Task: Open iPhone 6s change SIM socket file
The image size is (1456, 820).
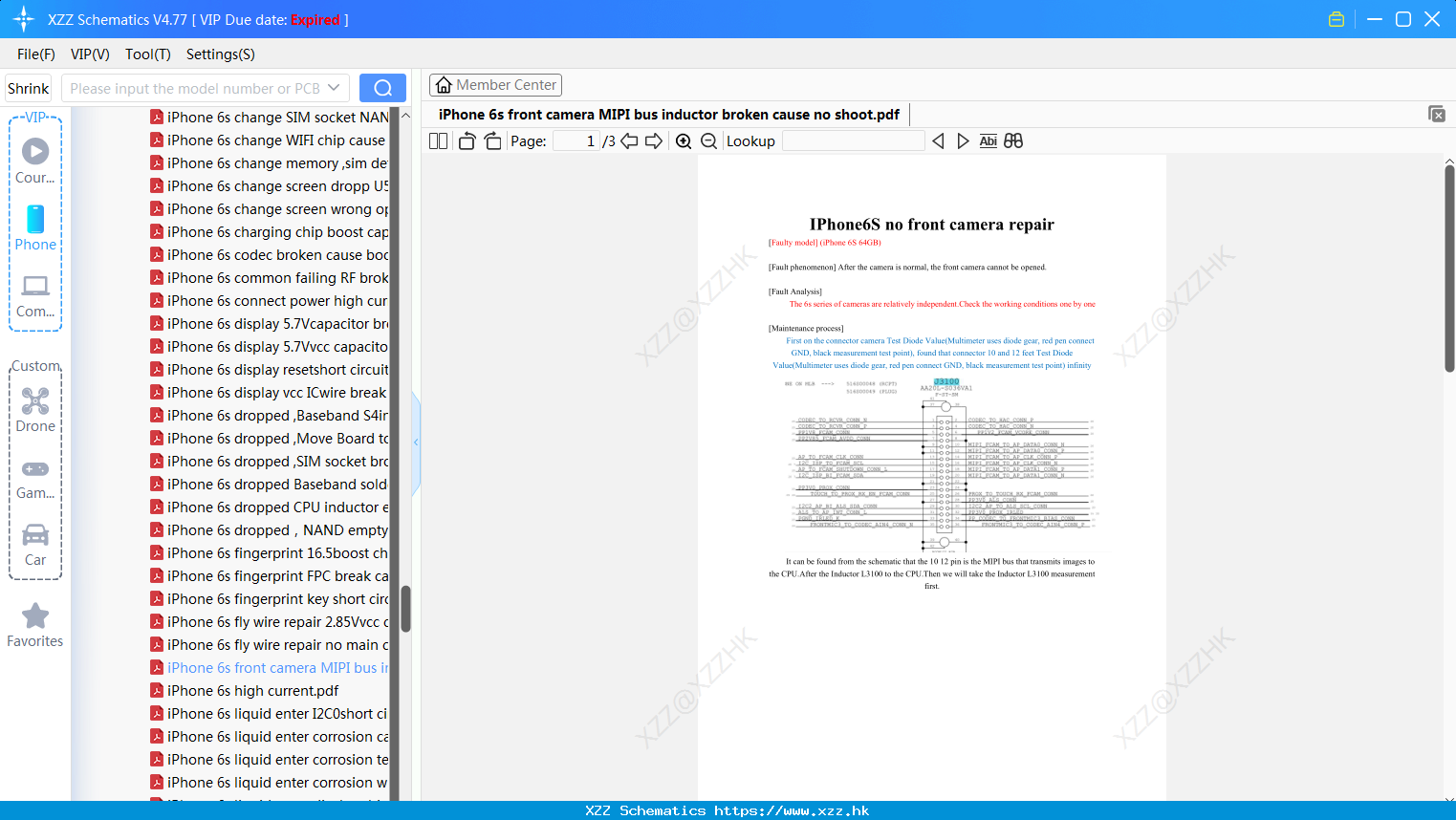Action: (x=270, y=118)
